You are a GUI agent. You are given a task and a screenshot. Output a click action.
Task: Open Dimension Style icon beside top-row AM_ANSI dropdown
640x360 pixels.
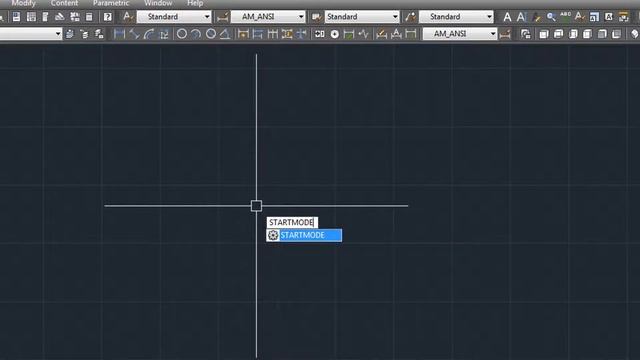[x=222, y=17]
